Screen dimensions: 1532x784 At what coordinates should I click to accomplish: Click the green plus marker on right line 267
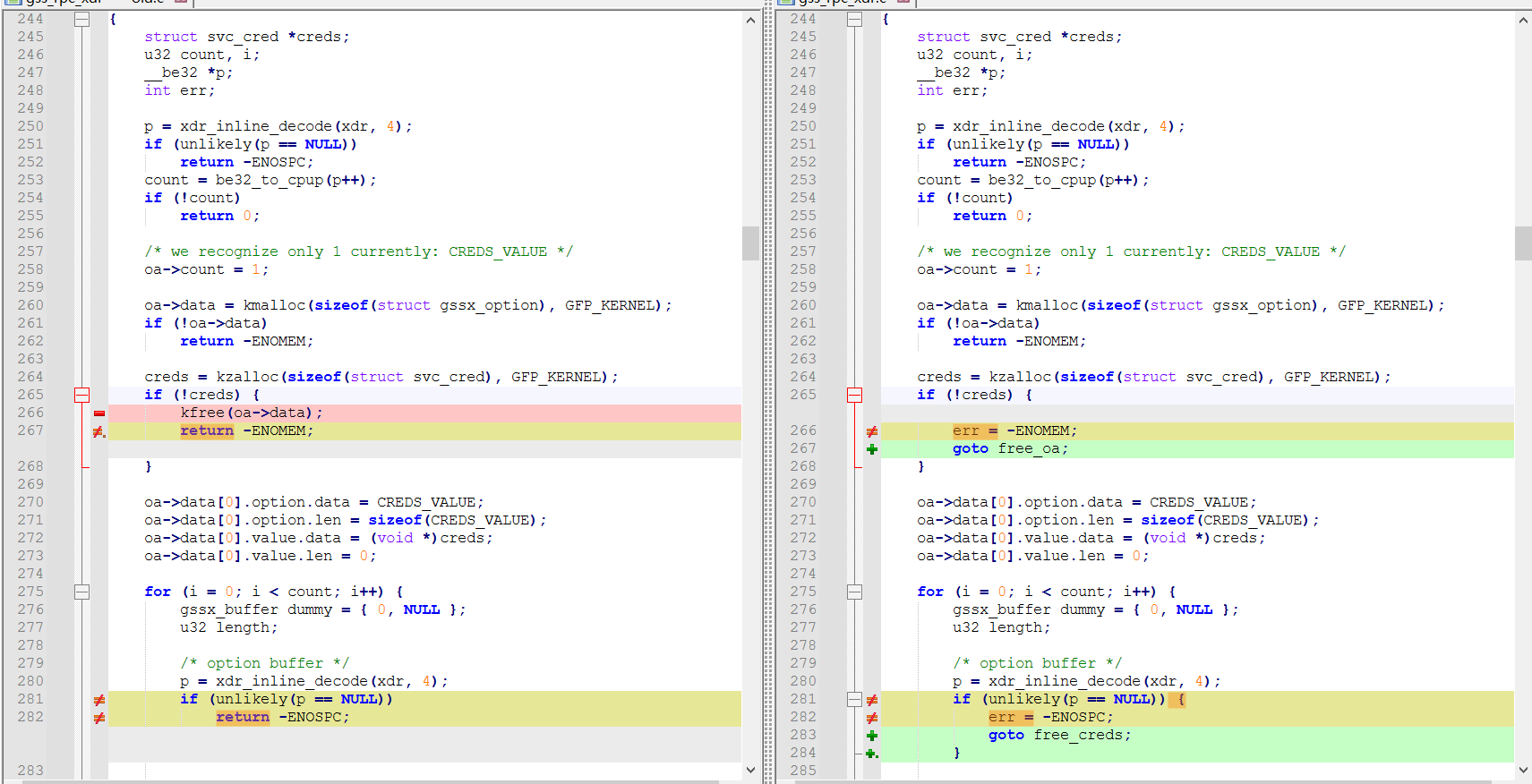pyautogui.click(x=872, y=449)
